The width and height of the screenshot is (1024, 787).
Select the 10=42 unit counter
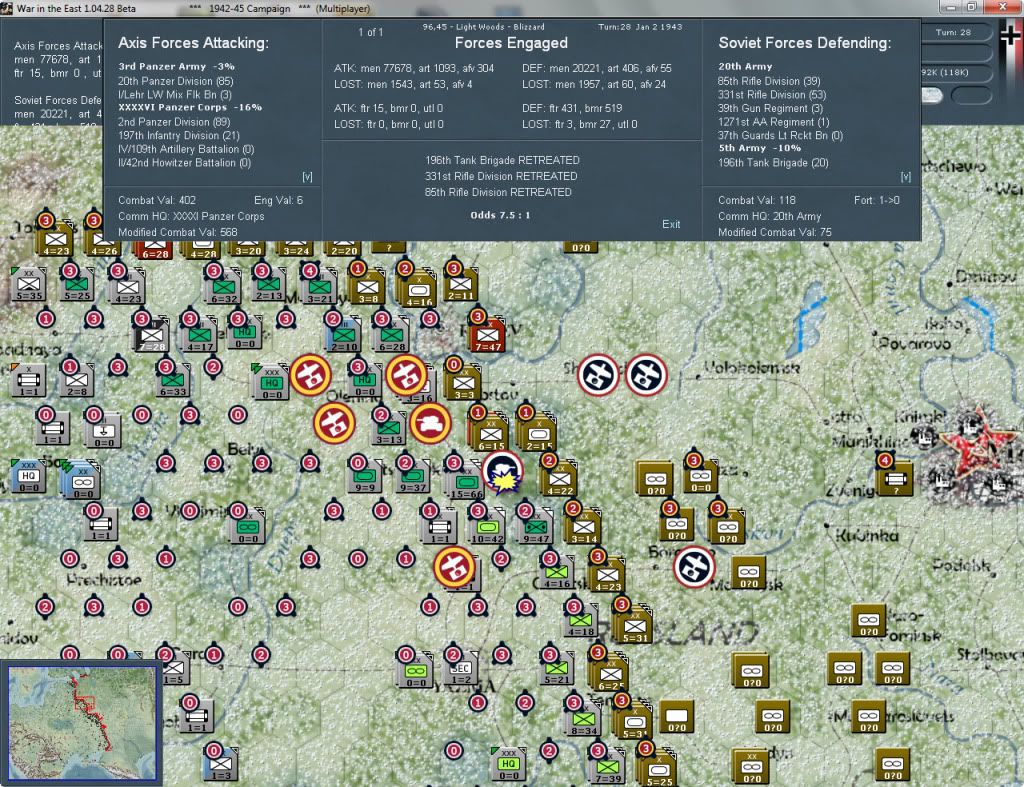coord(487,528)
